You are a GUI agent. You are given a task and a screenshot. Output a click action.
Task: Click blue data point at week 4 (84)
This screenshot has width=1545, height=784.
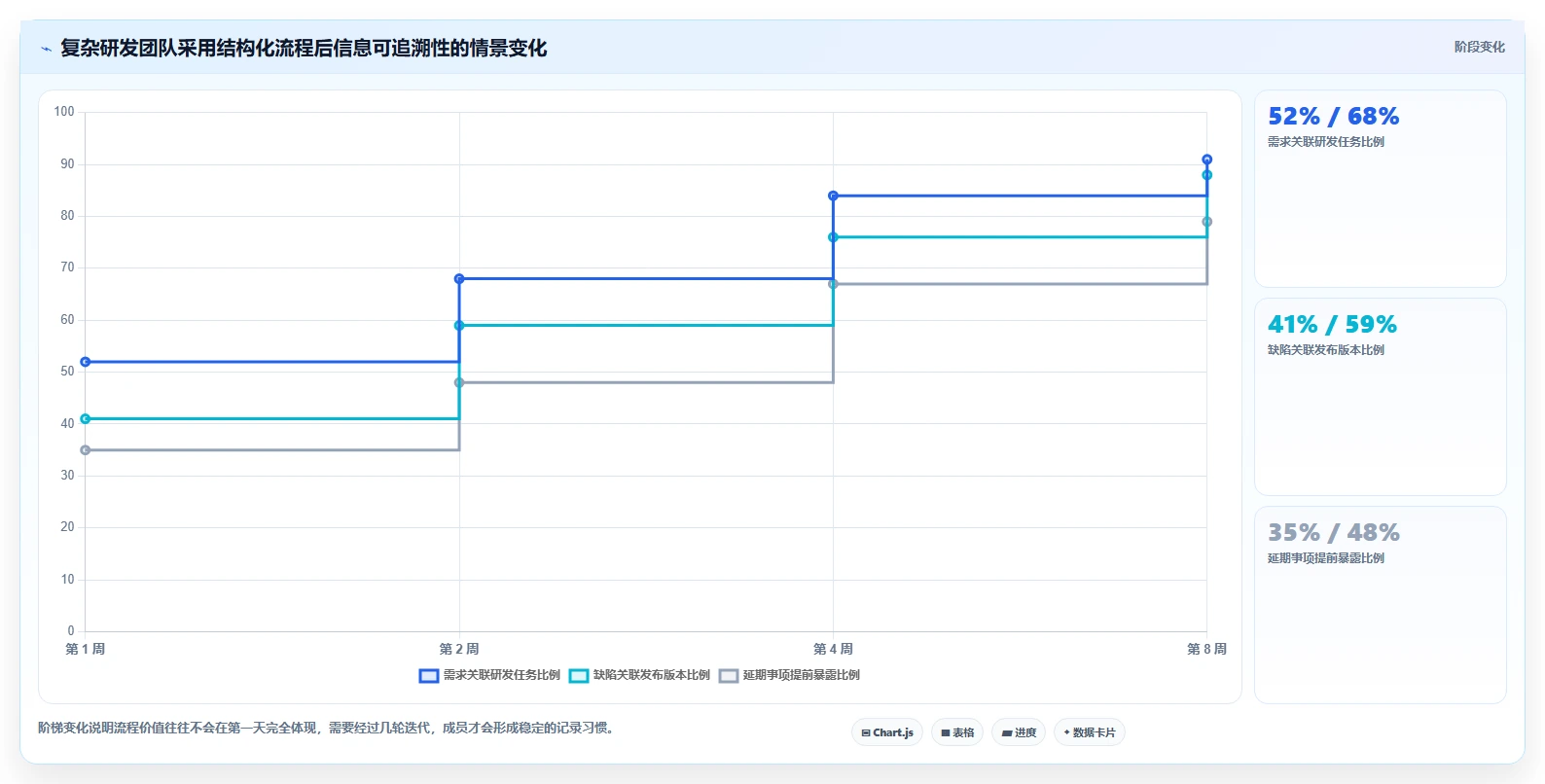coord(833,196)
